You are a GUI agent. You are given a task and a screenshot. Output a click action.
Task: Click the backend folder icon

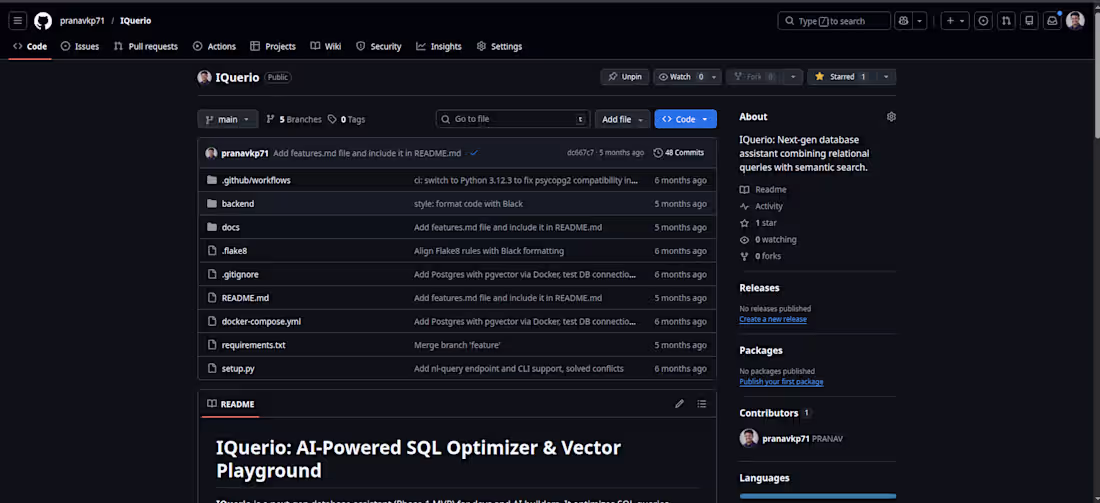point(212,203)
